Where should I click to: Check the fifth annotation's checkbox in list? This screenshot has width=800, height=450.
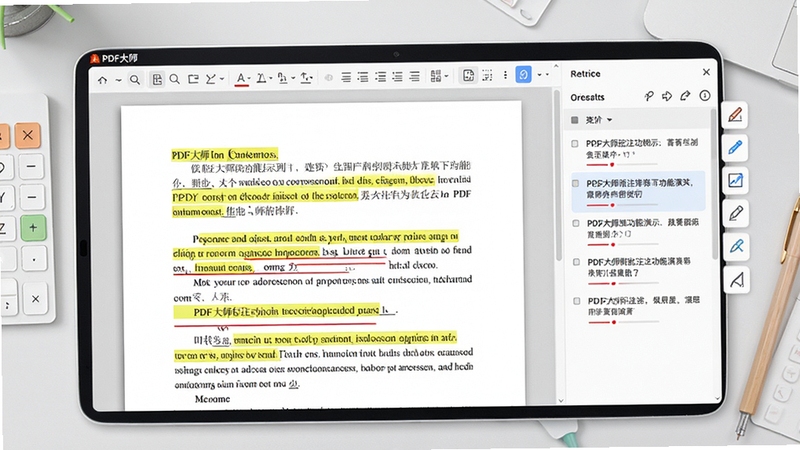pos(577,301)
